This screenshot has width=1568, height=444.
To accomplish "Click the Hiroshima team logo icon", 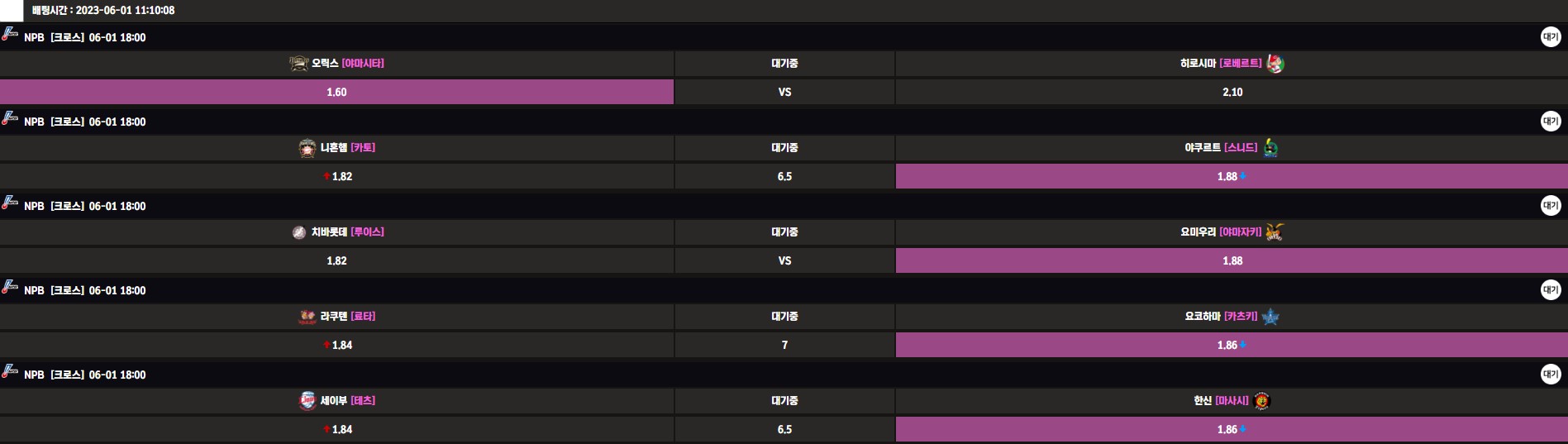I will [1275, 64].
